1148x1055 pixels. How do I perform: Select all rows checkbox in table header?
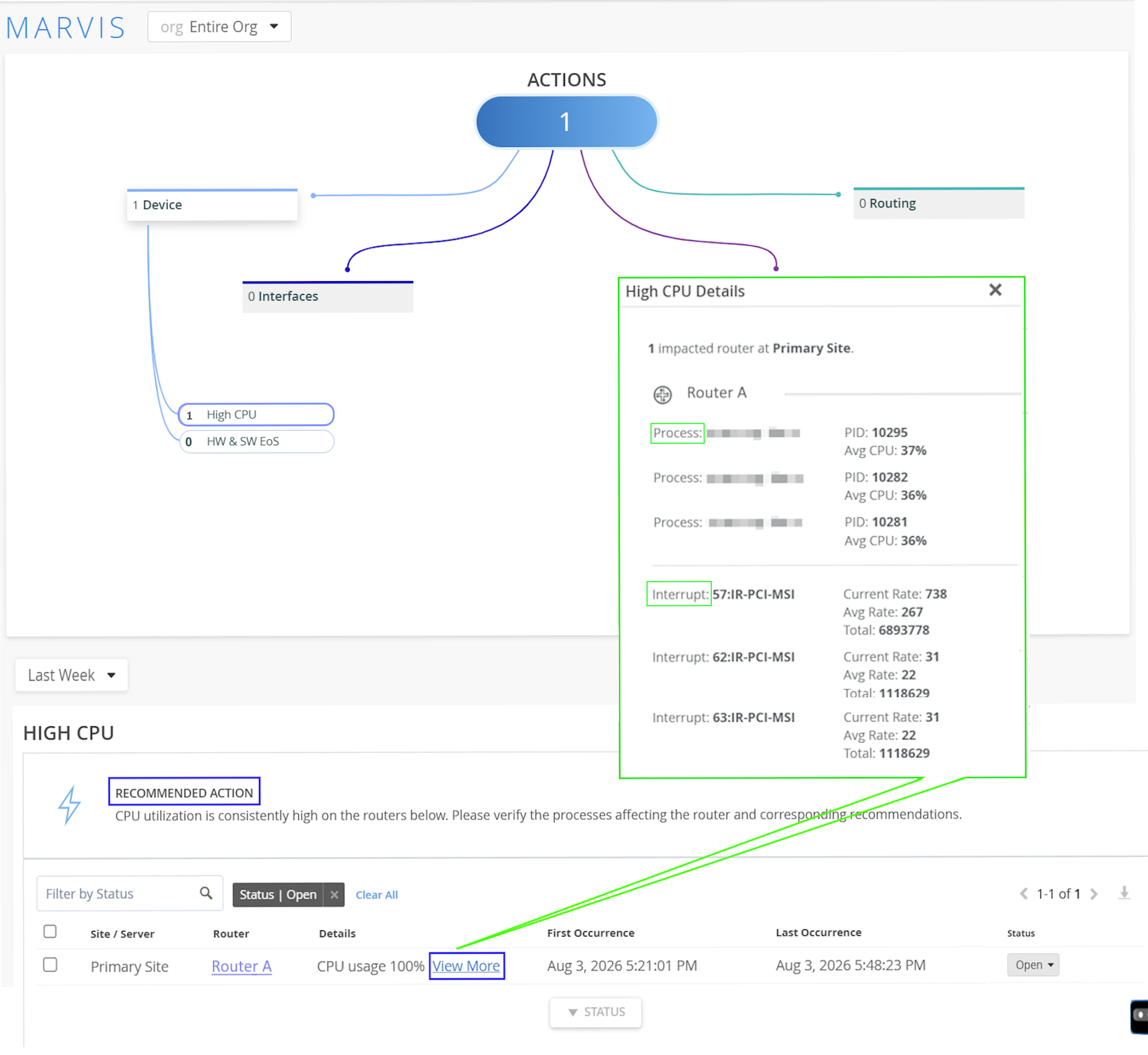50,931
